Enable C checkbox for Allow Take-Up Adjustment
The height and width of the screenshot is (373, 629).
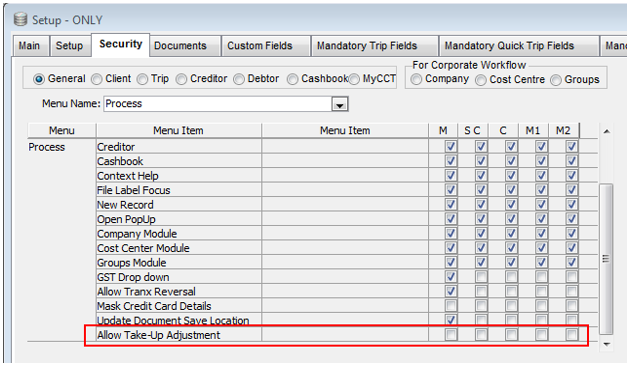point(511,334)
